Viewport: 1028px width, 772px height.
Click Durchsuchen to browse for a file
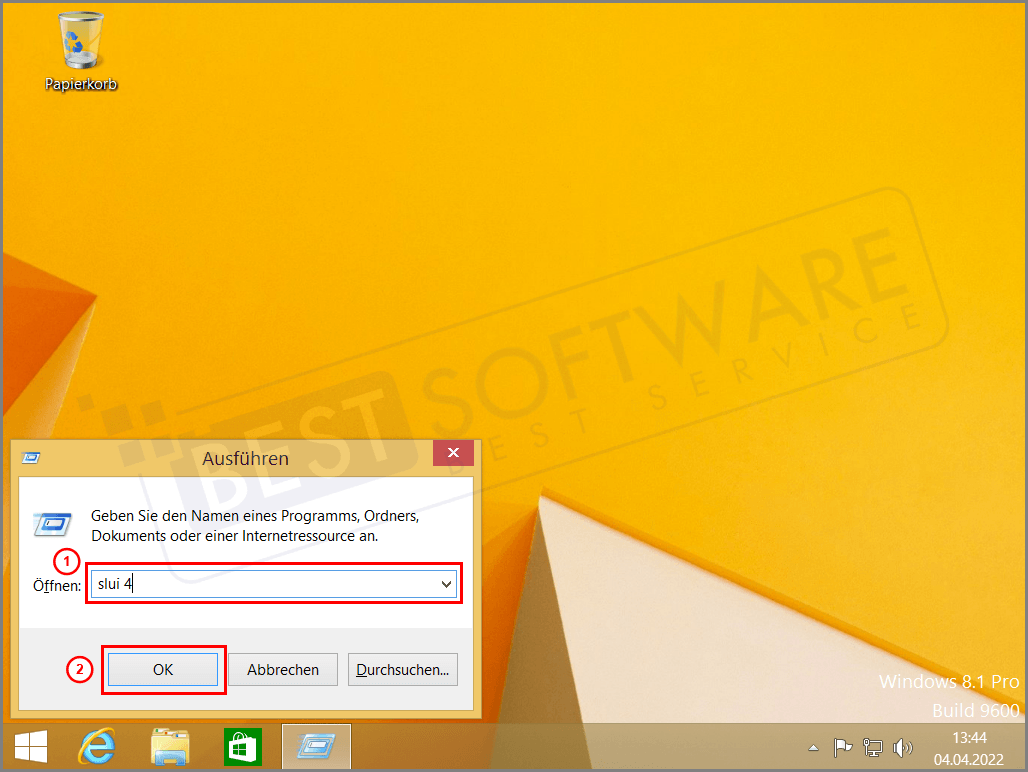coord(402,669)
